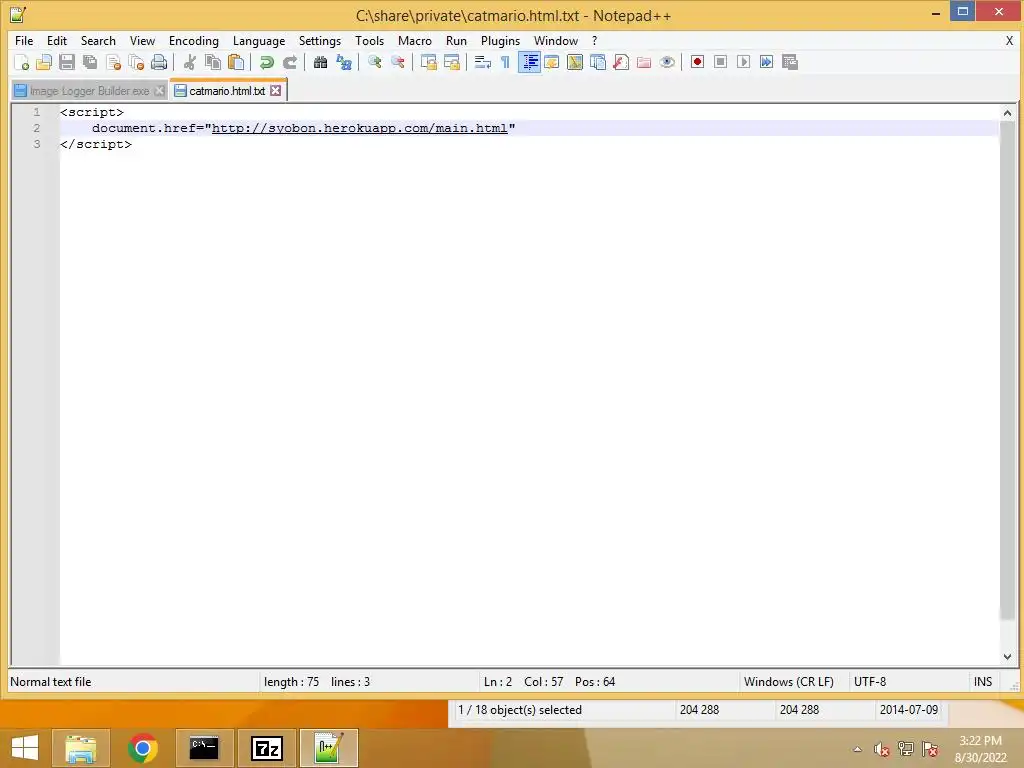The width and height of the screenshot is (1024, 768).
Task: Click the Save recorded macro icon
Action: click(x=790, y=62)
